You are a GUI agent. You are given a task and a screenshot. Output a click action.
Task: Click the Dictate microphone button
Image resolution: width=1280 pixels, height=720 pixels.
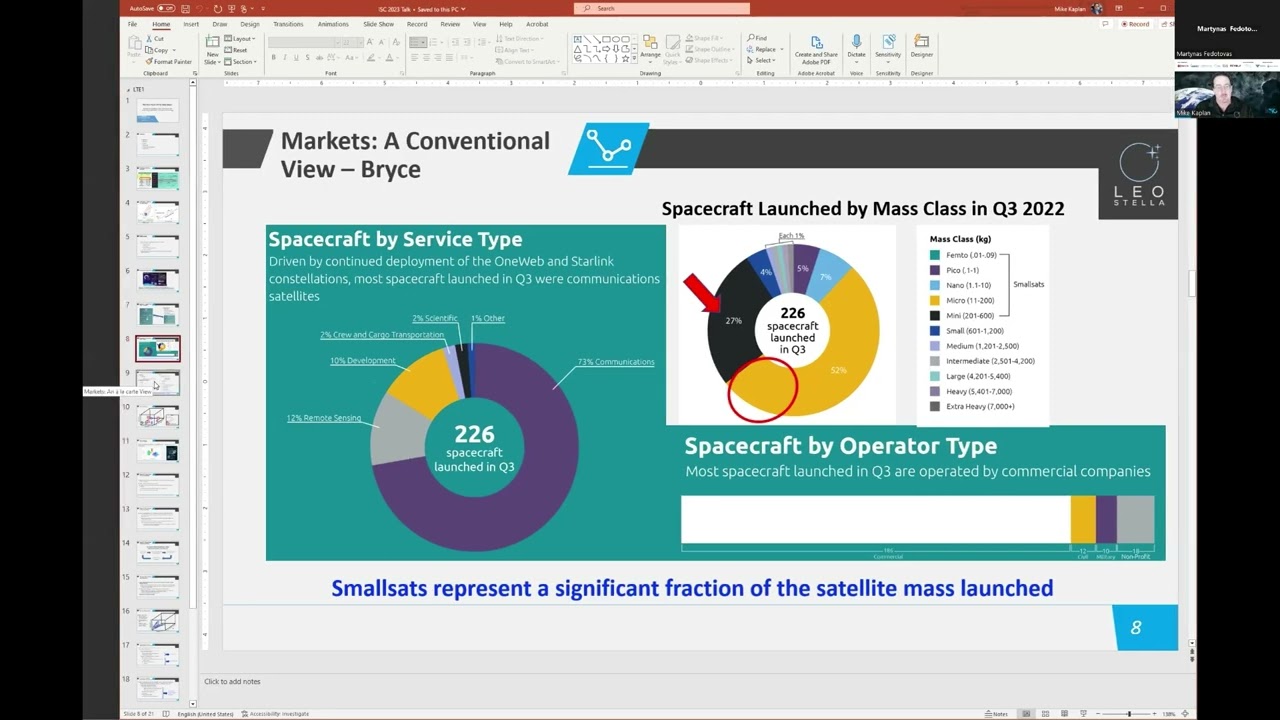click(x=856, y=48)
